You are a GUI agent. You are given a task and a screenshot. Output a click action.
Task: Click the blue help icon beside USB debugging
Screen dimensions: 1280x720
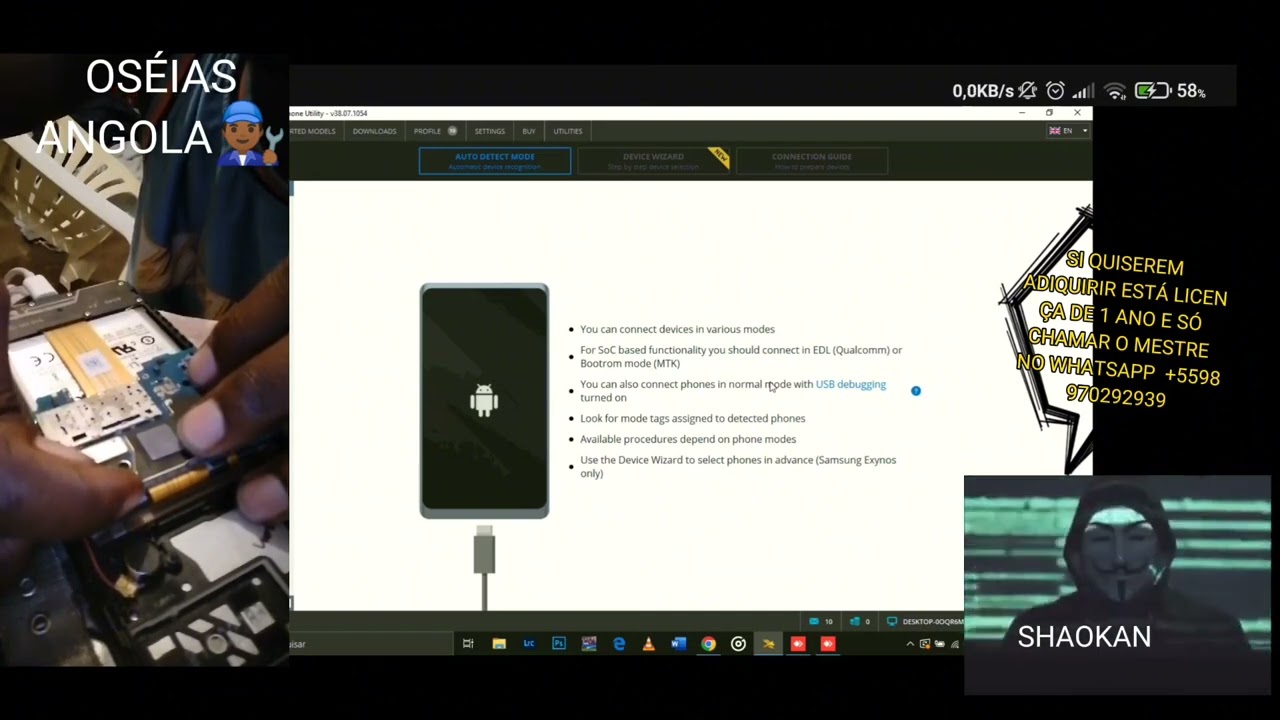(915, 391)
